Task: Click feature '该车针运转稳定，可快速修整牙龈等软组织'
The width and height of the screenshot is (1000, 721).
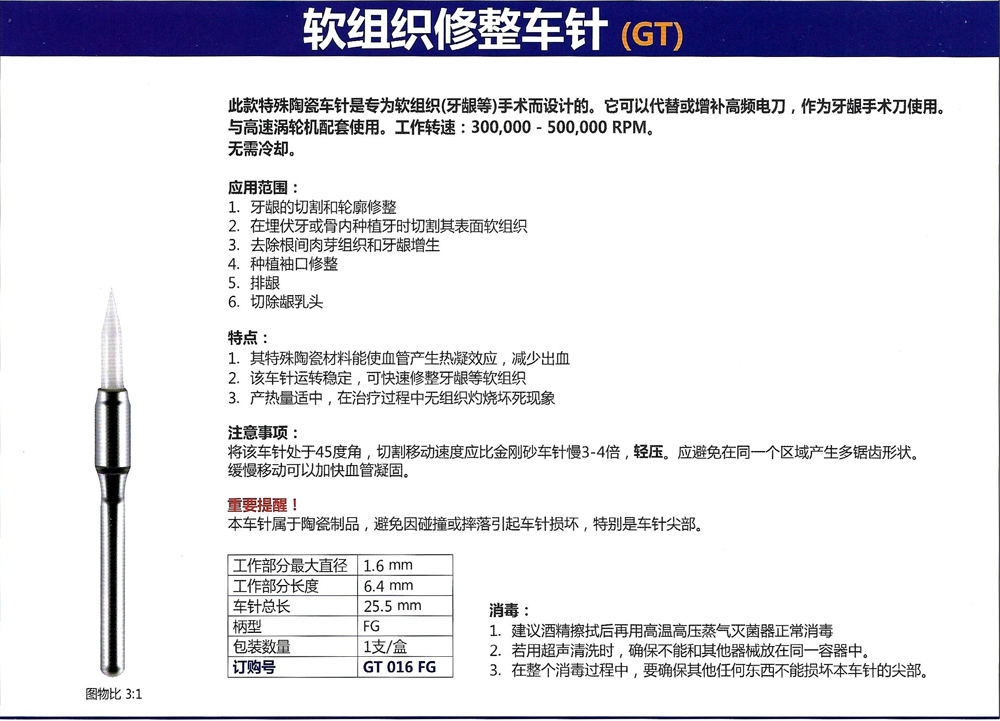Action: 388,379
